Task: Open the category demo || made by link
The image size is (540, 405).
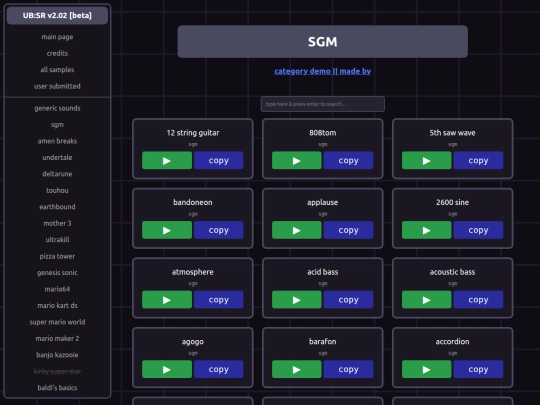Action: point(323,71)
